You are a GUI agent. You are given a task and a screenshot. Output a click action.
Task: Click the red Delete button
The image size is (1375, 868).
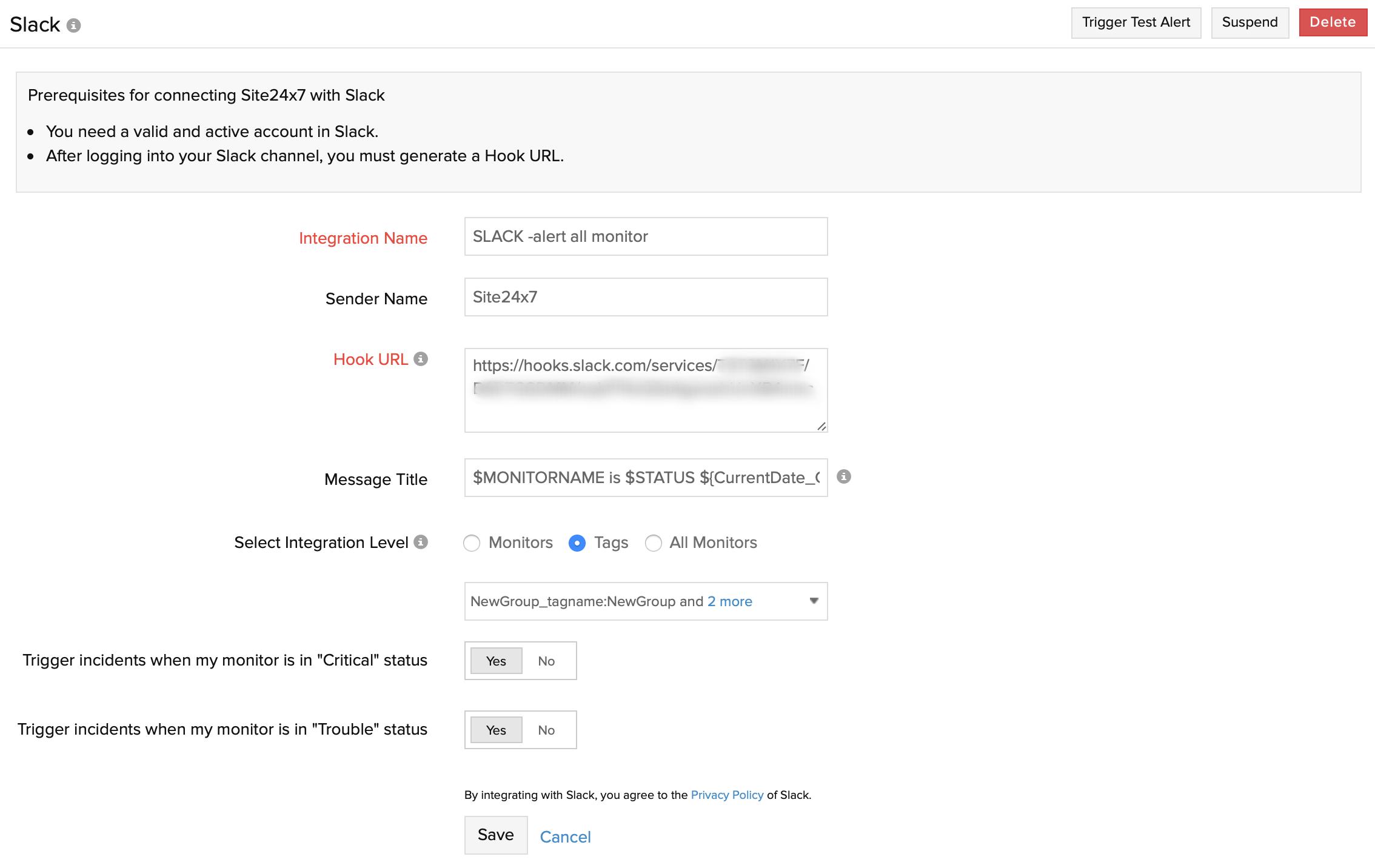click(1332, 22)
